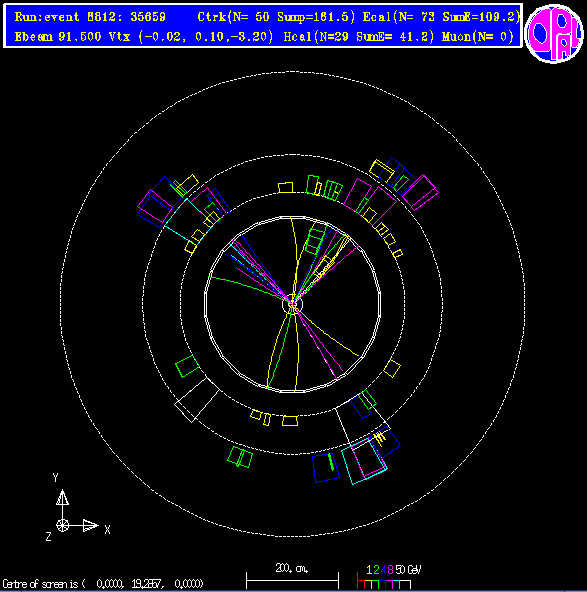Select the Ecal(N= 73 SumE=109.2) readout

click(441, 17)
